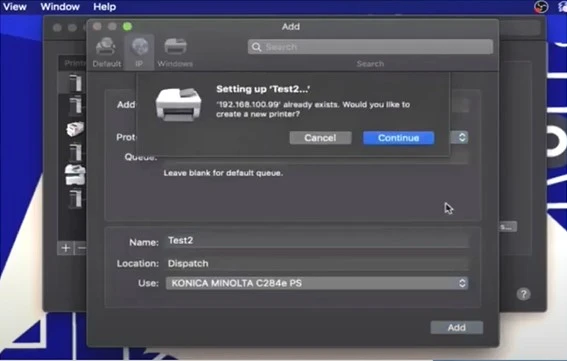Click Continue to create new printer
The image size is (567, 361).
coord(398,138)
